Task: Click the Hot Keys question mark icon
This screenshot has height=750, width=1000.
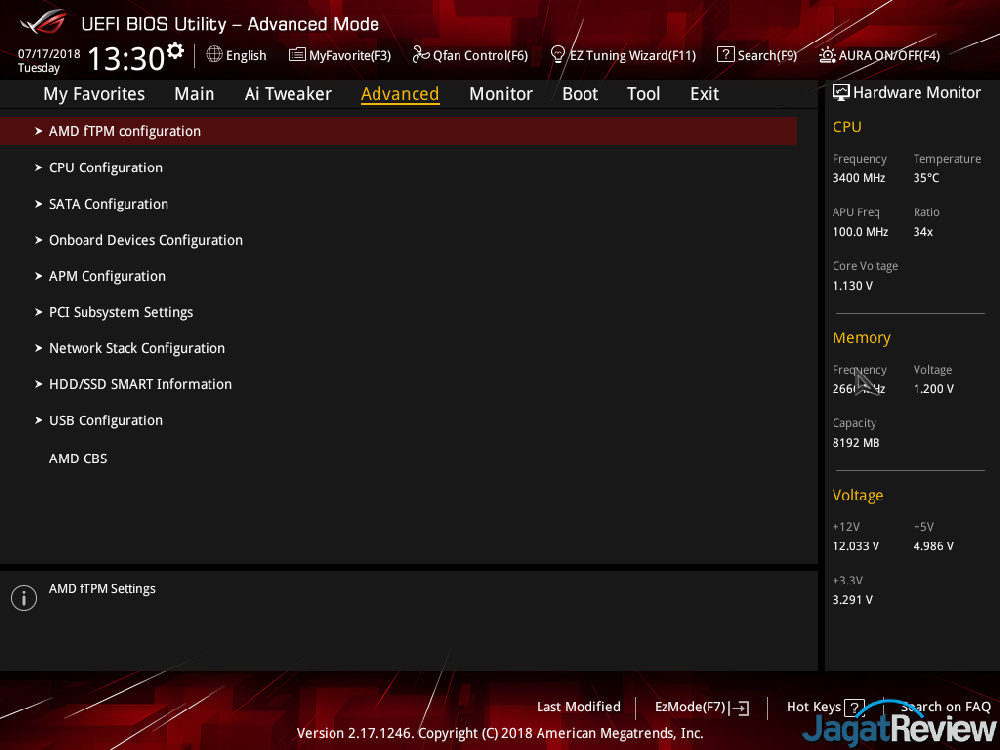Action: pyautogui.click(x=854, y=707)
